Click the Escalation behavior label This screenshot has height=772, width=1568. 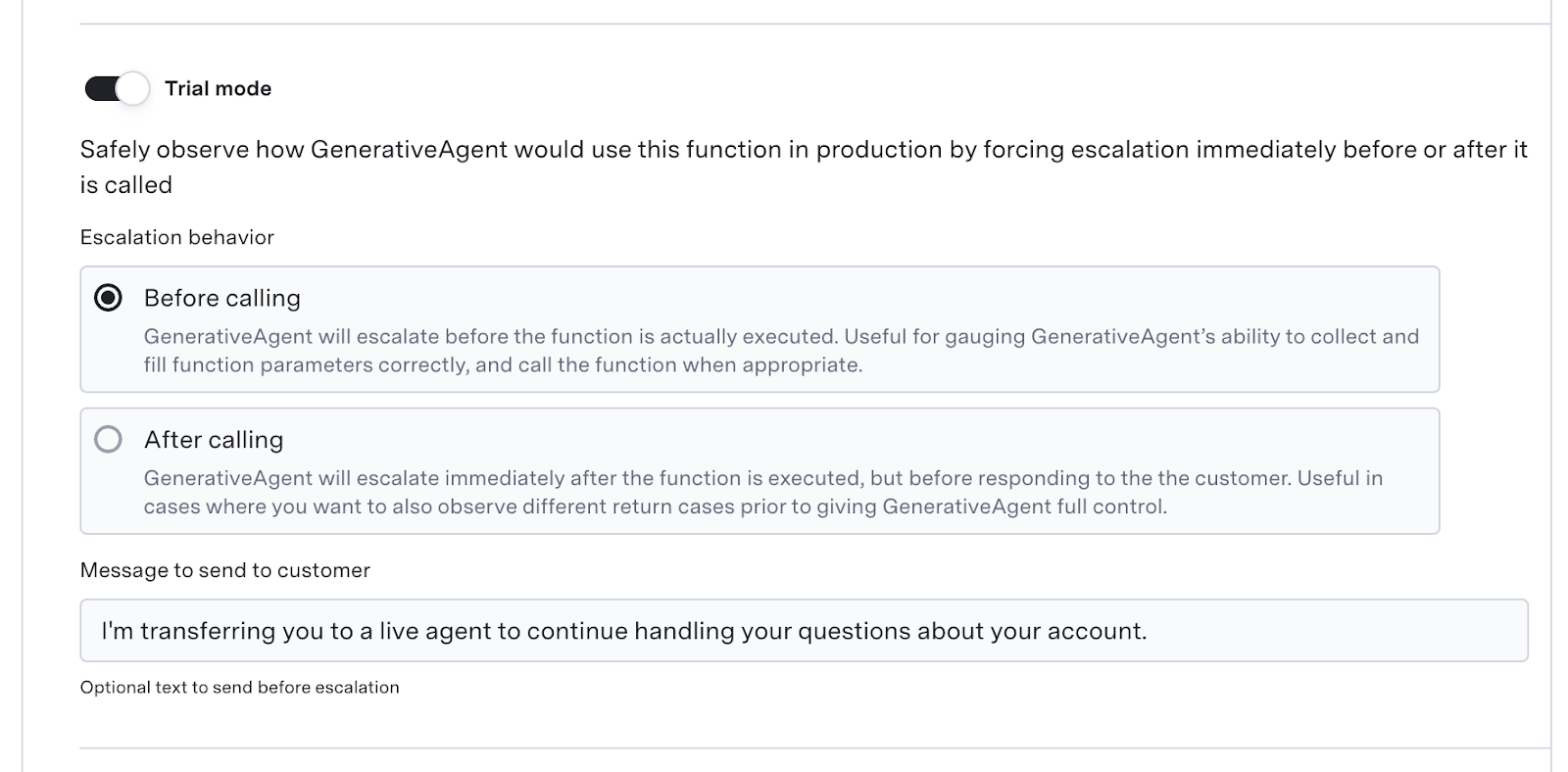coord(177,237)
